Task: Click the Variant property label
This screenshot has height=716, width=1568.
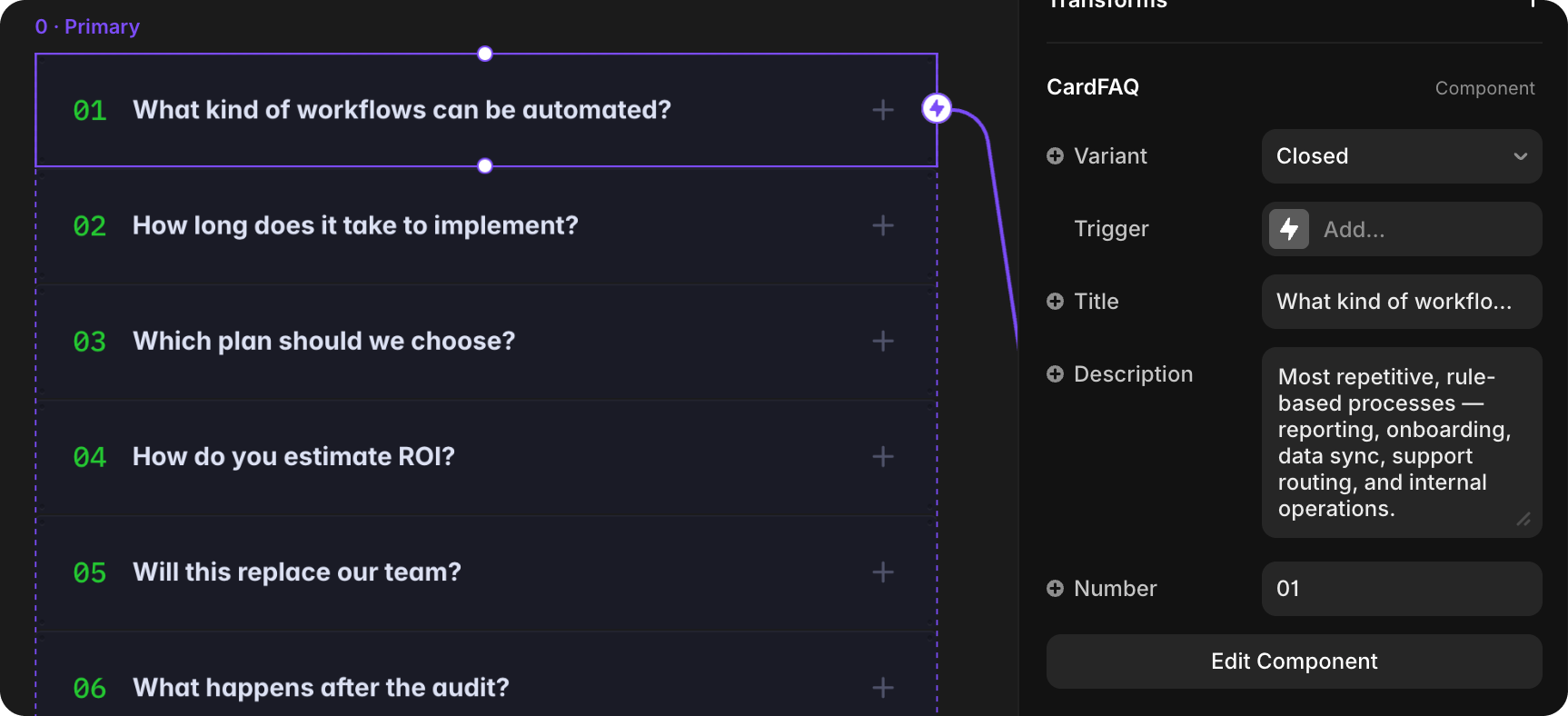Action: pos(1110,156)
